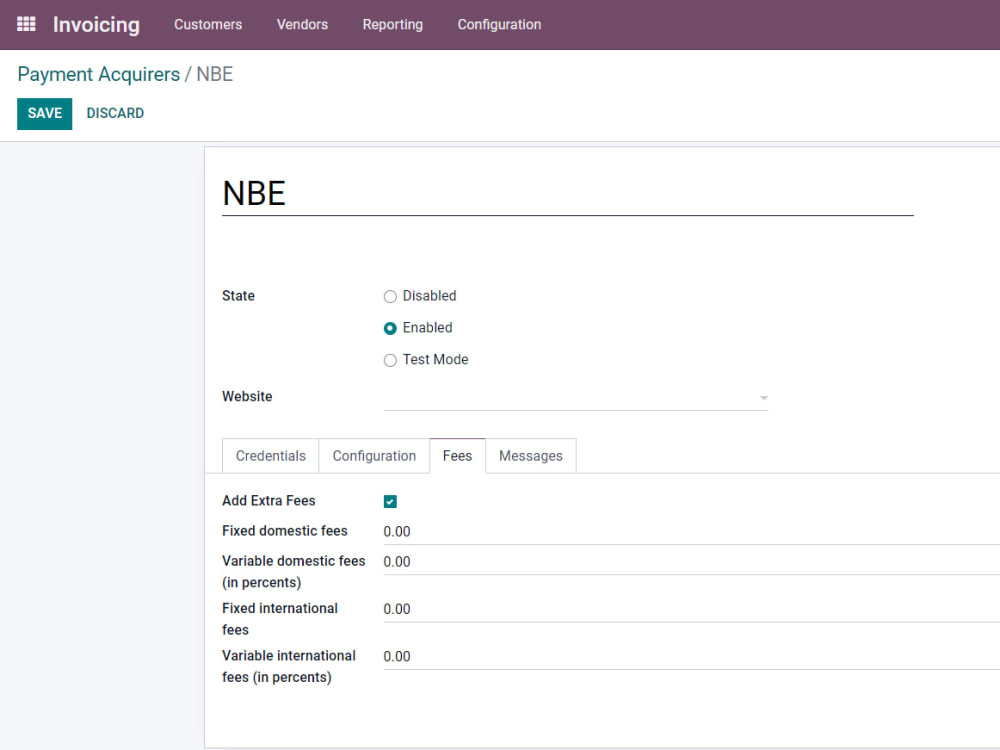The height and width of the screenshot is (750, 1000).
Task: Discard changes to NBE
Action: pos(115,113)
